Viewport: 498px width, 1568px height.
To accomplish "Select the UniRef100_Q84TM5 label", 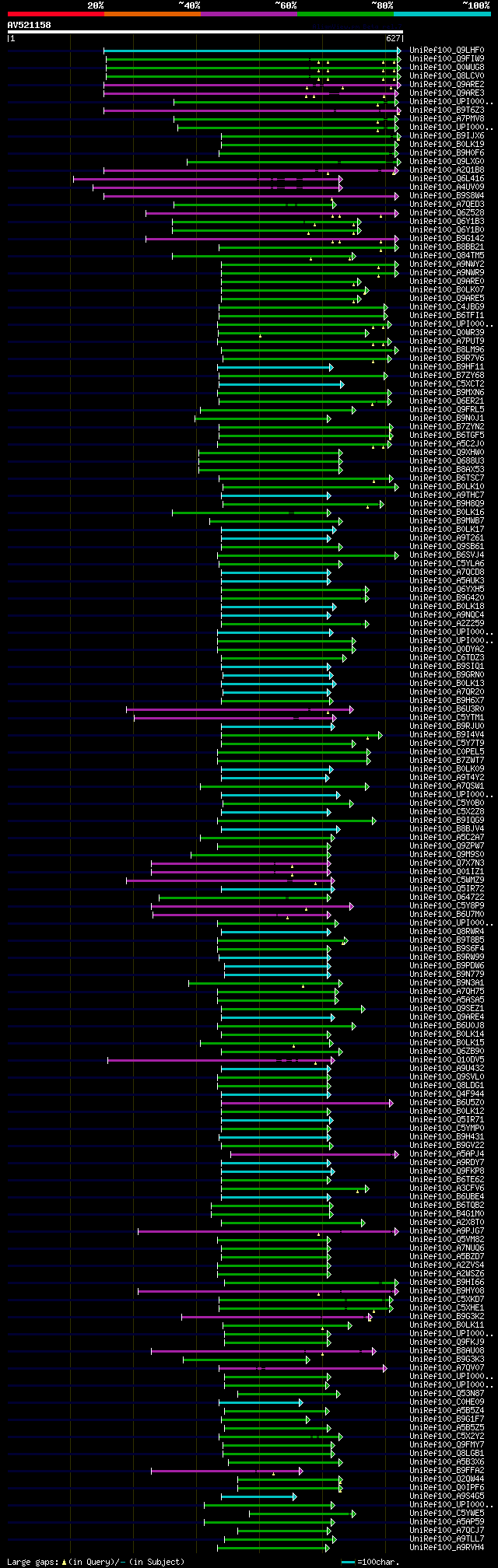I will (447, 256).
